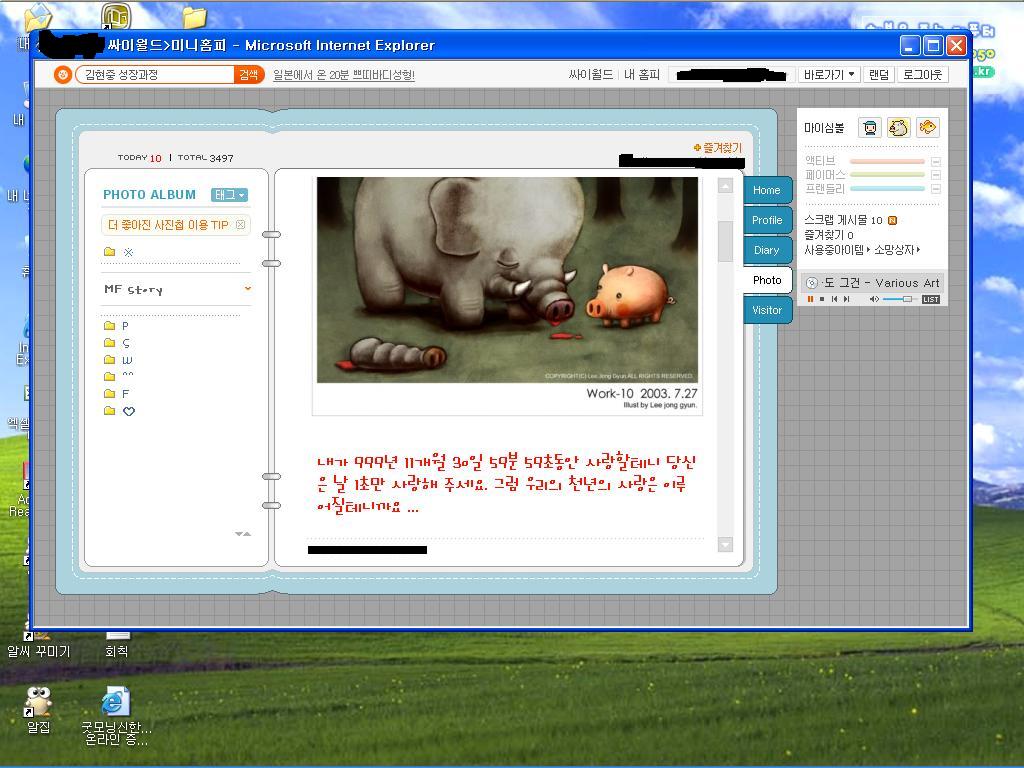
Task: Mute the music player speaker icon
Action: [x=873, y=299]
